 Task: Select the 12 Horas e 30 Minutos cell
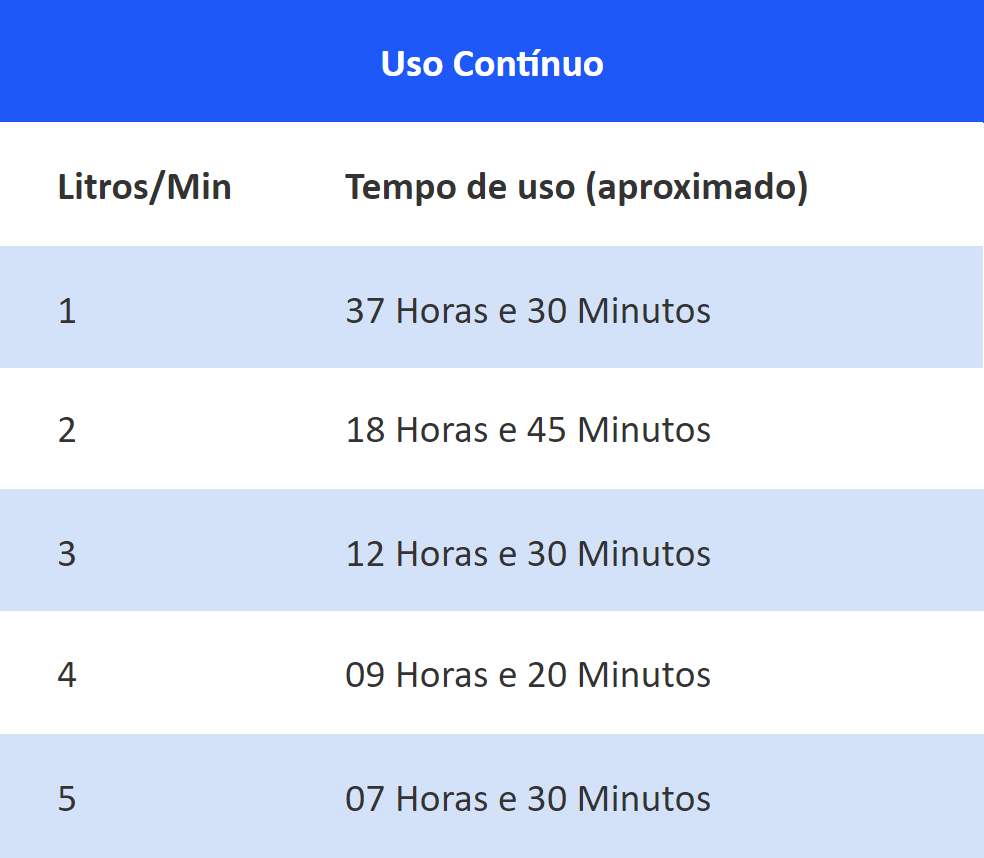pyautogui.click(x=528, y=554)
